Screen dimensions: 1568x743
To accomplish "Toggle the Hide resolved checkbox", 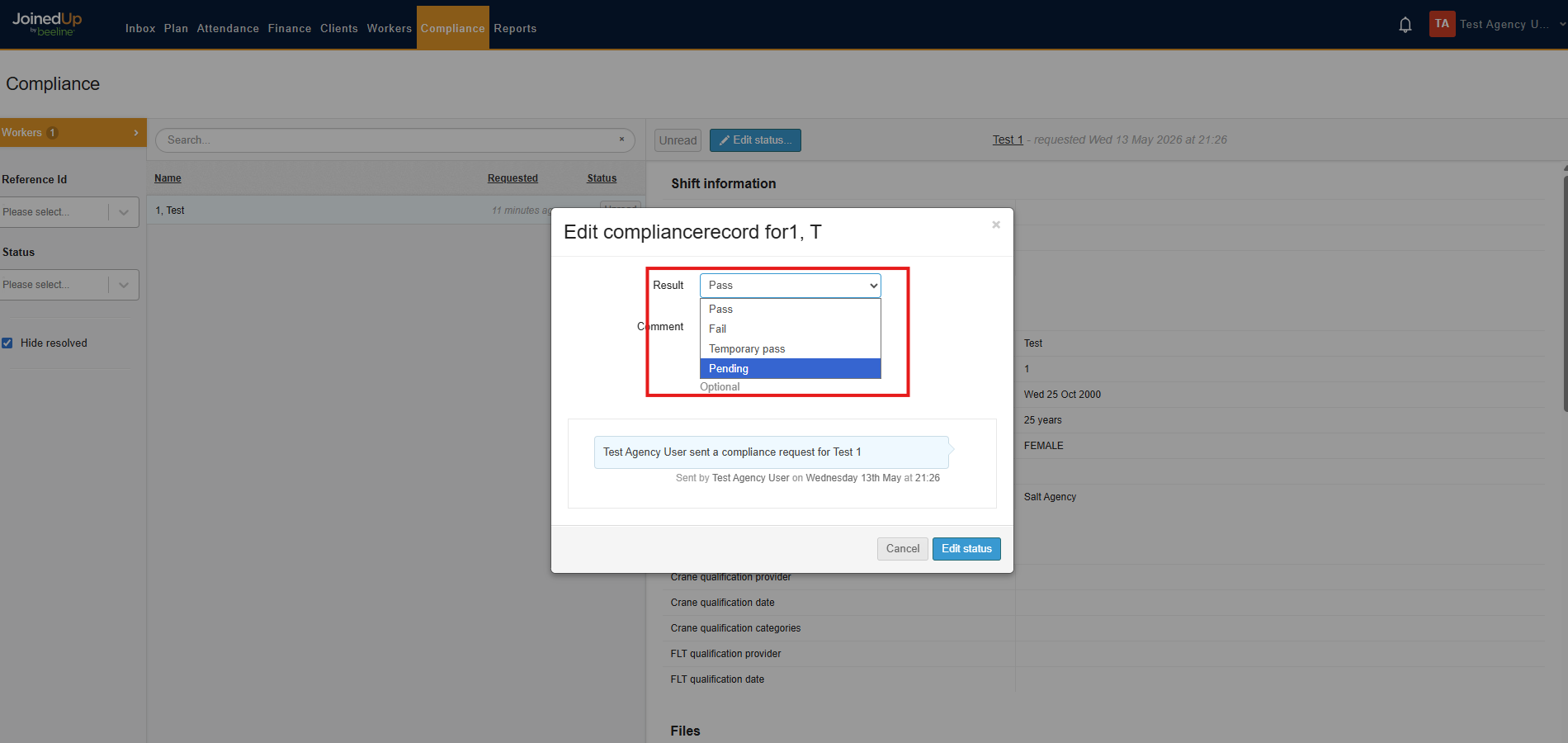I will click(7, 343).
